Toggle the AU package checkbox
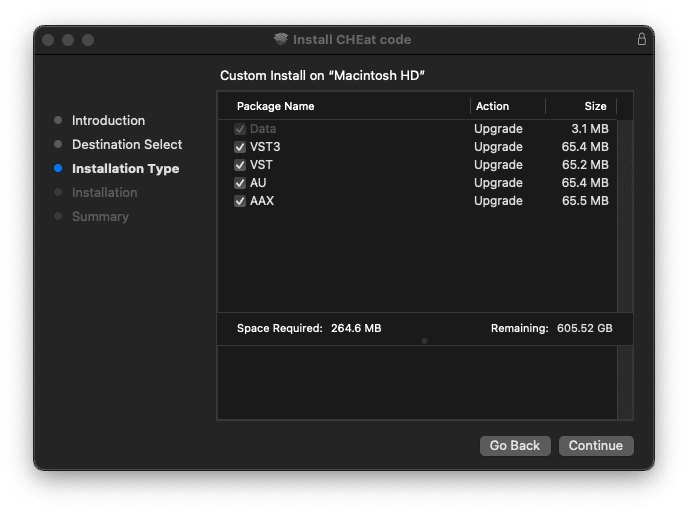This screenshot has width=688, height=512. pyautogui.click(x=240, y=183)
